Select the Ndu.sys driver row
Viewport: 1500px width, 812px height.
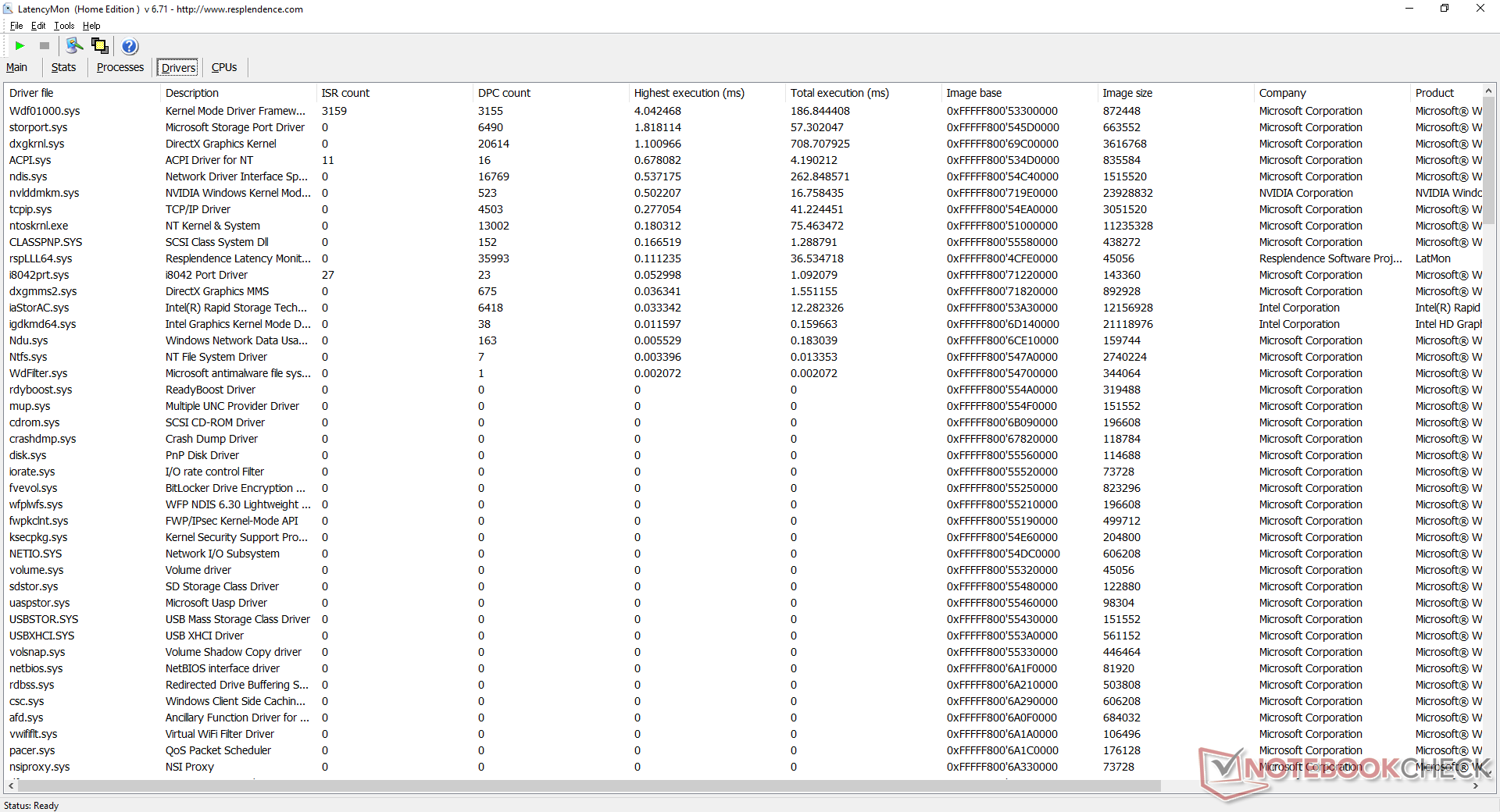pyautogui.click(x=743, y=340)
